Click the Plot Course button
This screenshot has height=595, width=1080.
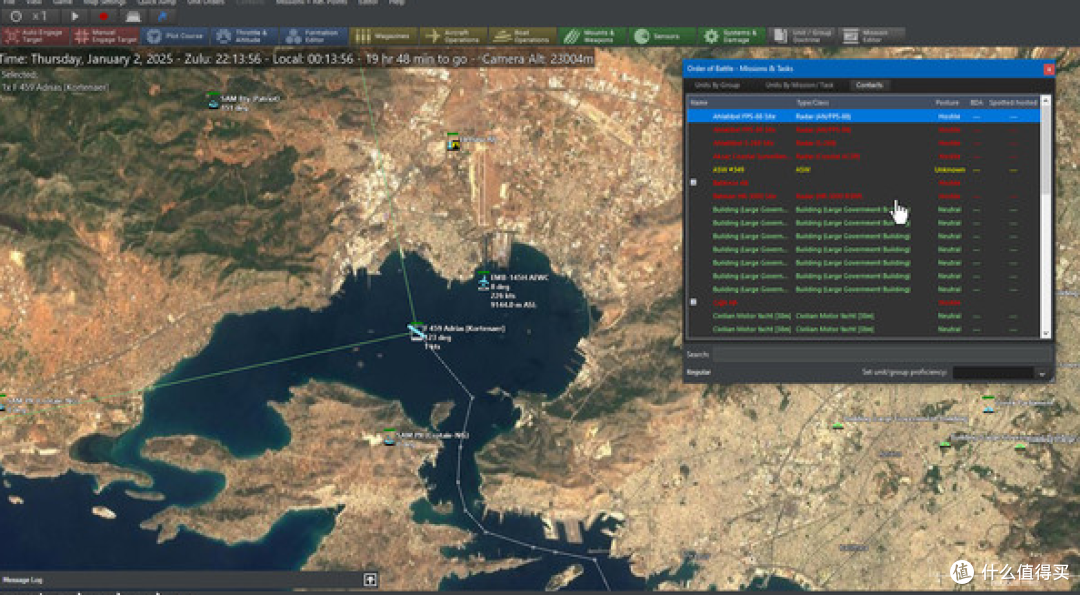pyautogui.click(x=175, y=36)
